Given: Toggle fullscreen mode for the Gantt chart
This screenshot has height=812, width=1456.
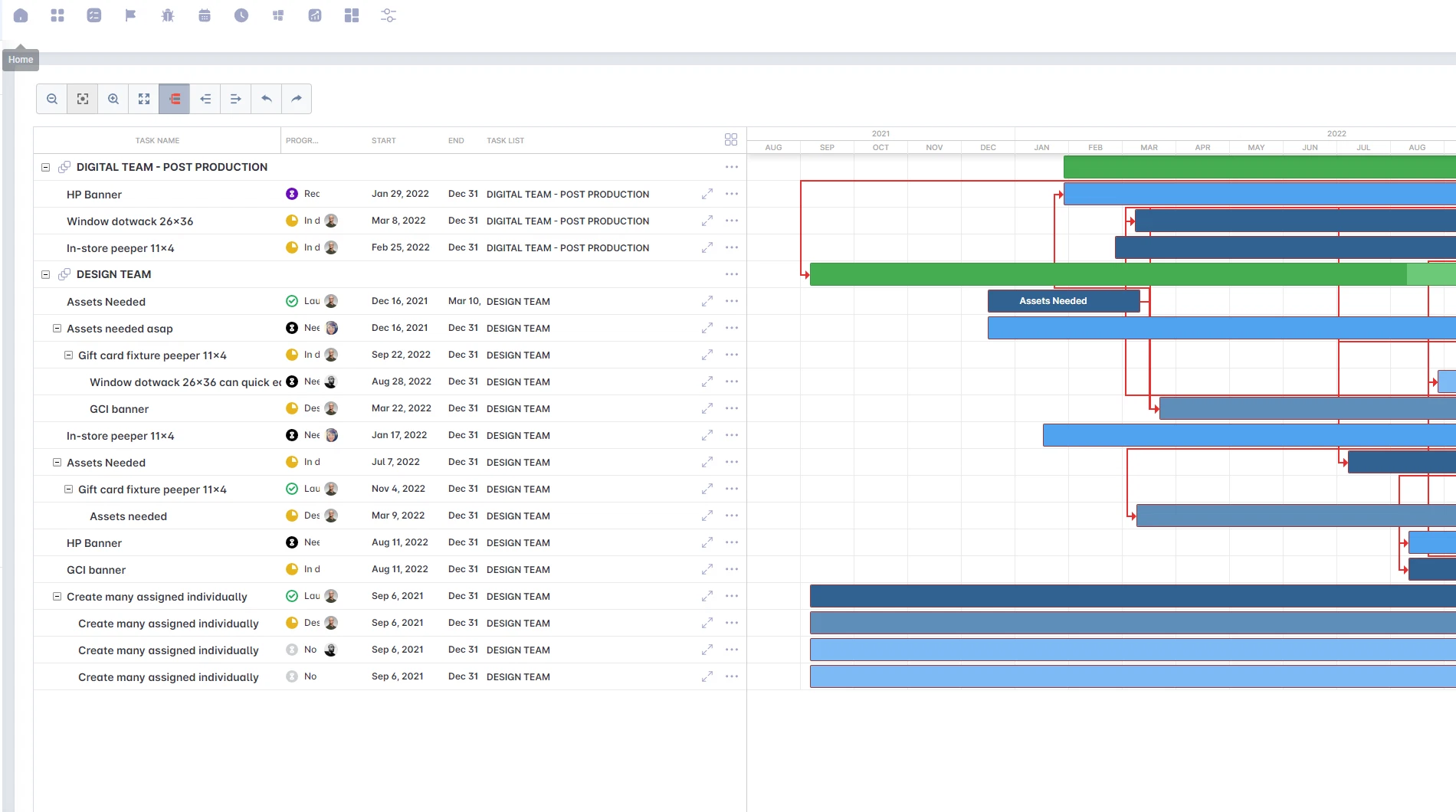Looking at the screenshot, I should pos(143,99).
